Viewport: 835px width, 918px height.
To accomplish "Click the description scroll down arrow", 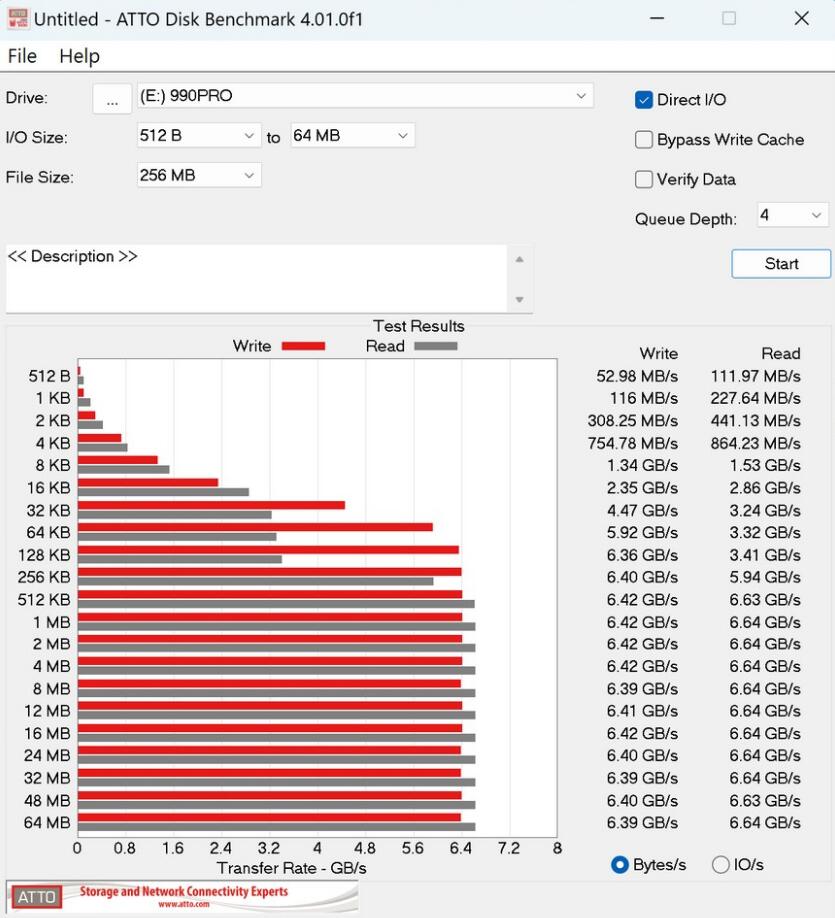I will pos(519,299).
